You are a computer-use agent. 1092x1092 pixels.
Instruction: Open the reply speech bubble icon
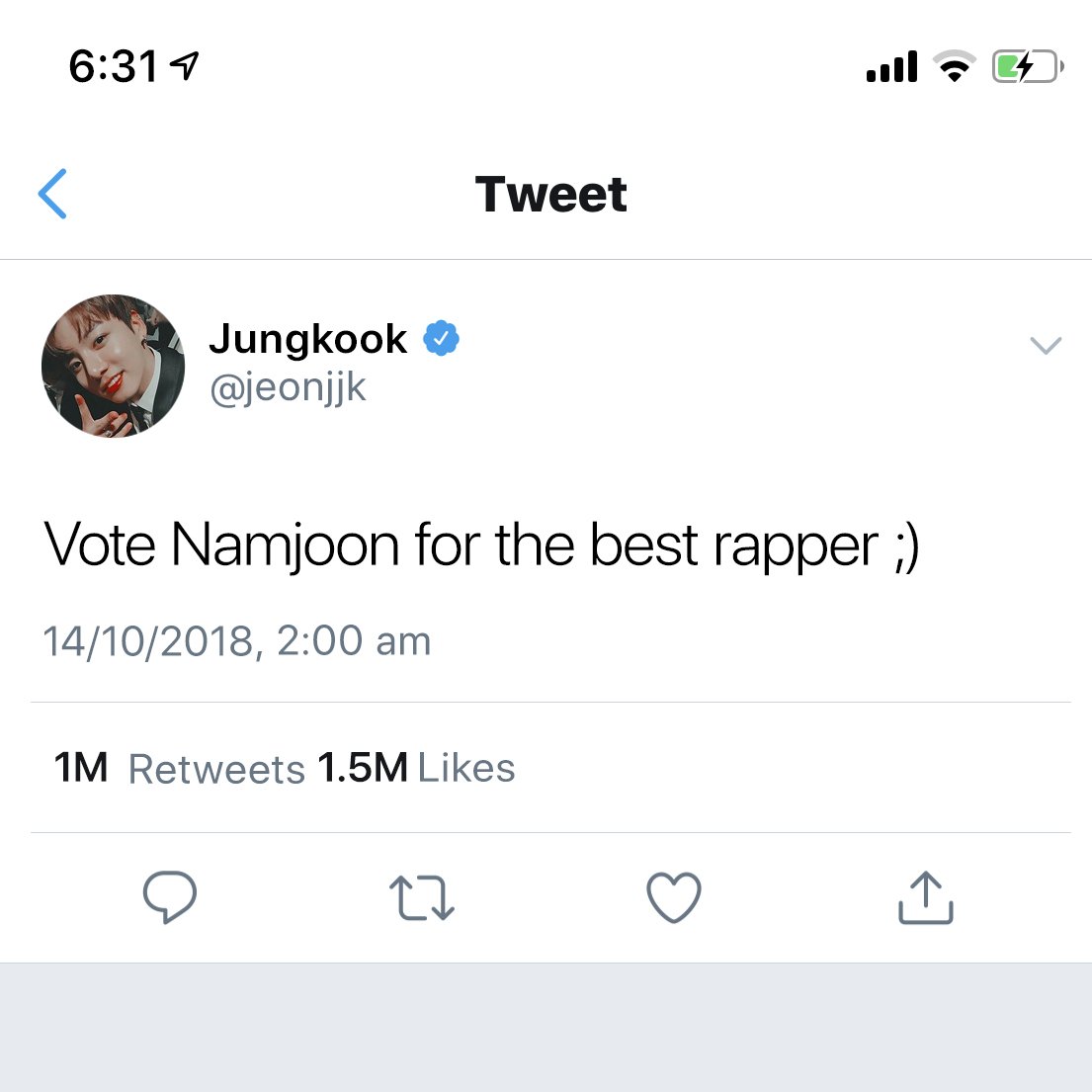(x=169, y=897)
